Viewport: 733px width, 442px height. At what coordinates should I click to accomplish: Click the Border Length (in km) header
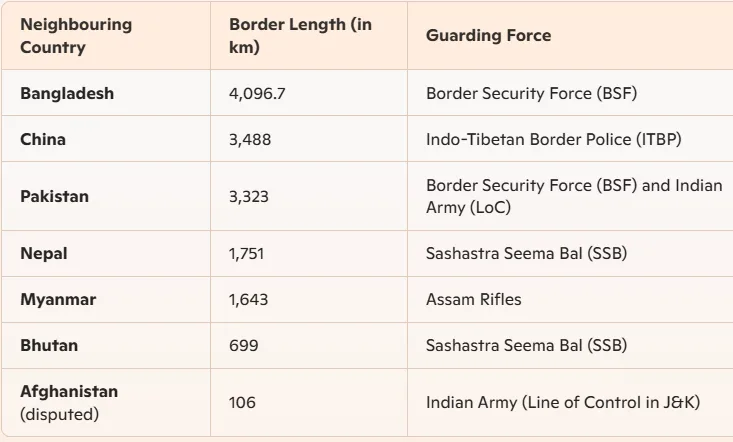pos(300,36)
